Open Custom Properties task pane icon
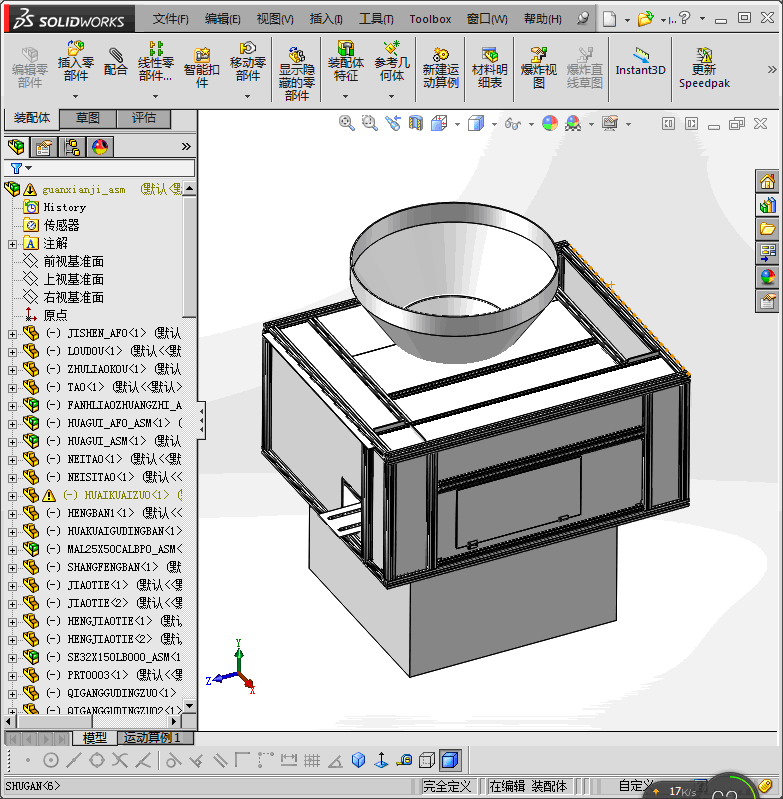783x799 pixels. (x=767, y=301)
